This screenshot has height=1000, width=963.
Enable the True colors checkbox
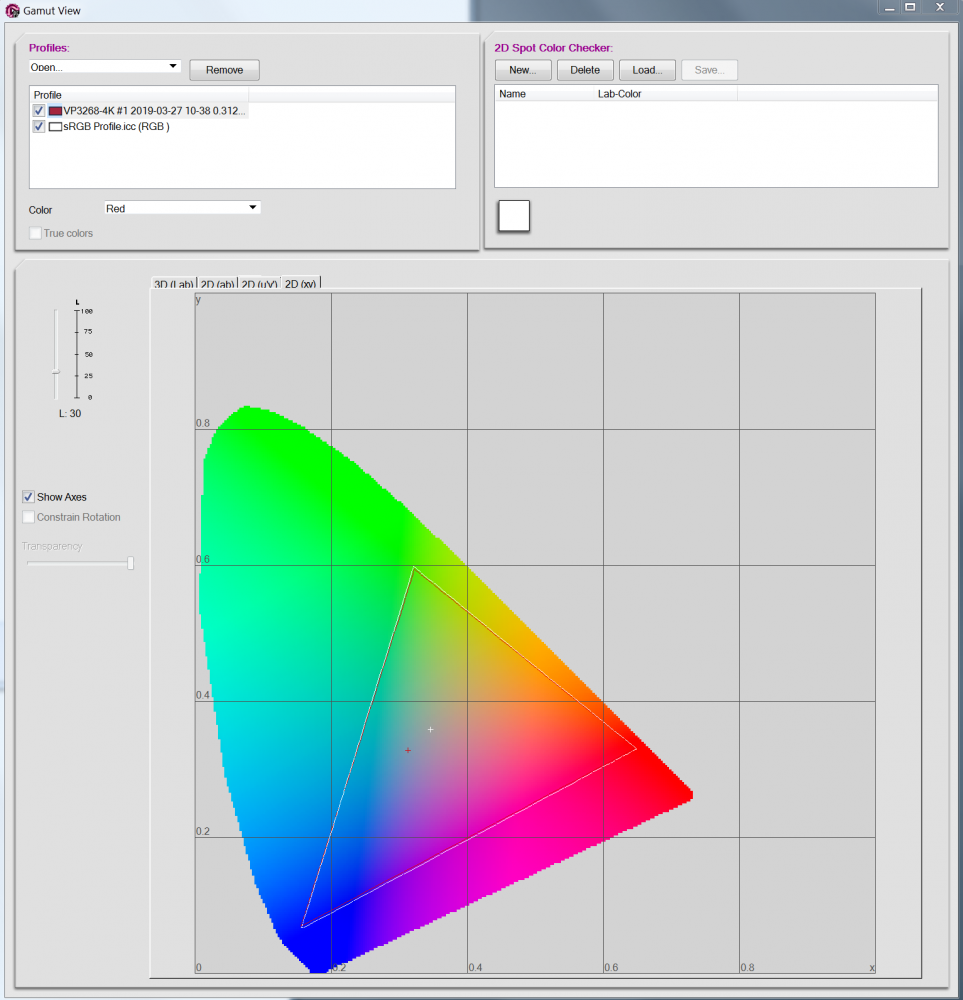tap(36, 233)
